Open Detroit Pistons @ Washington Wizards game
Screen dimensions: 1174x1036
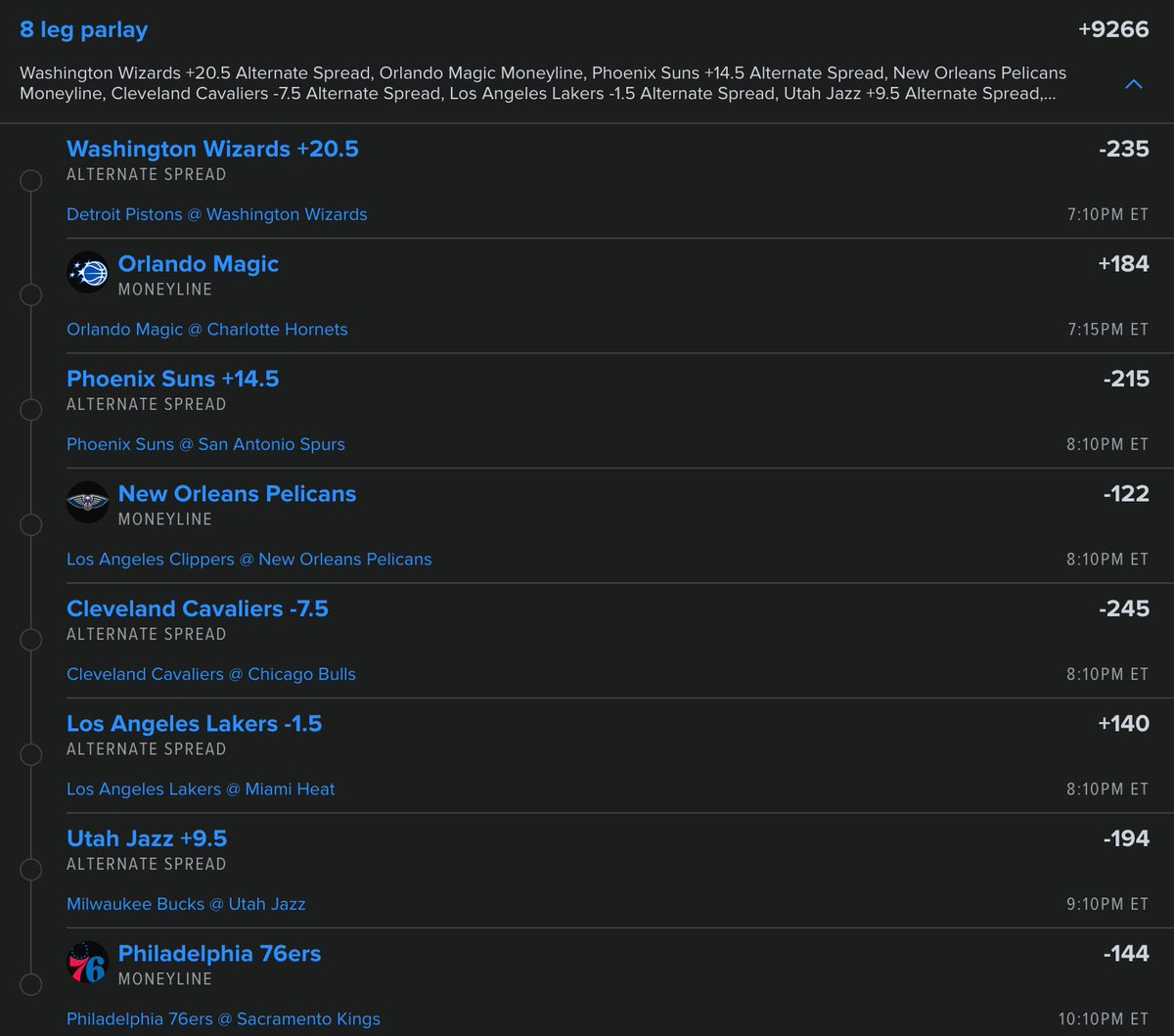[217, 214]
